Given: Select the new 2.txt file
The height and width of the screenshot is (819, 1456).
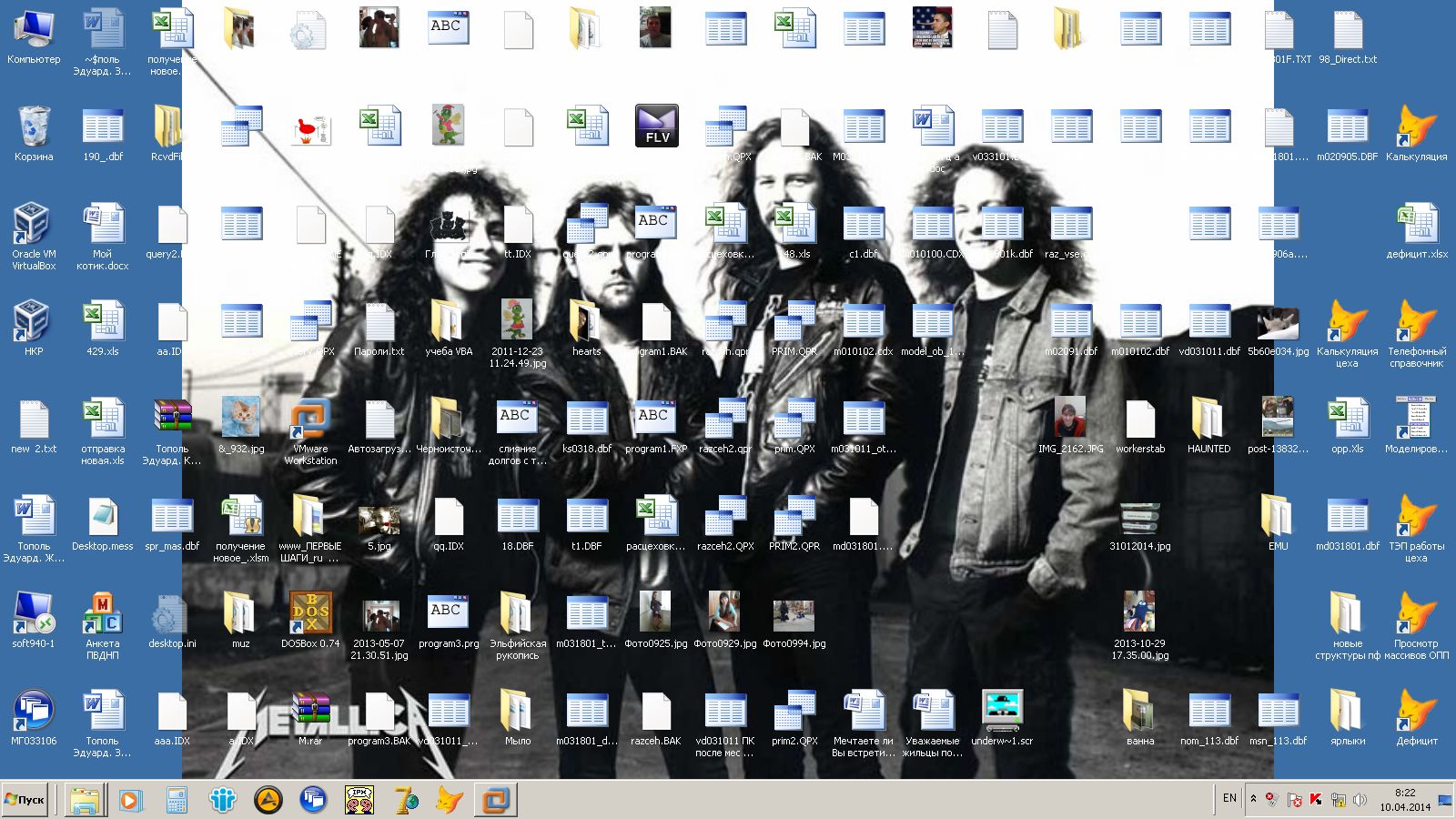Looking at the screenshot, I should click(34, 426).
